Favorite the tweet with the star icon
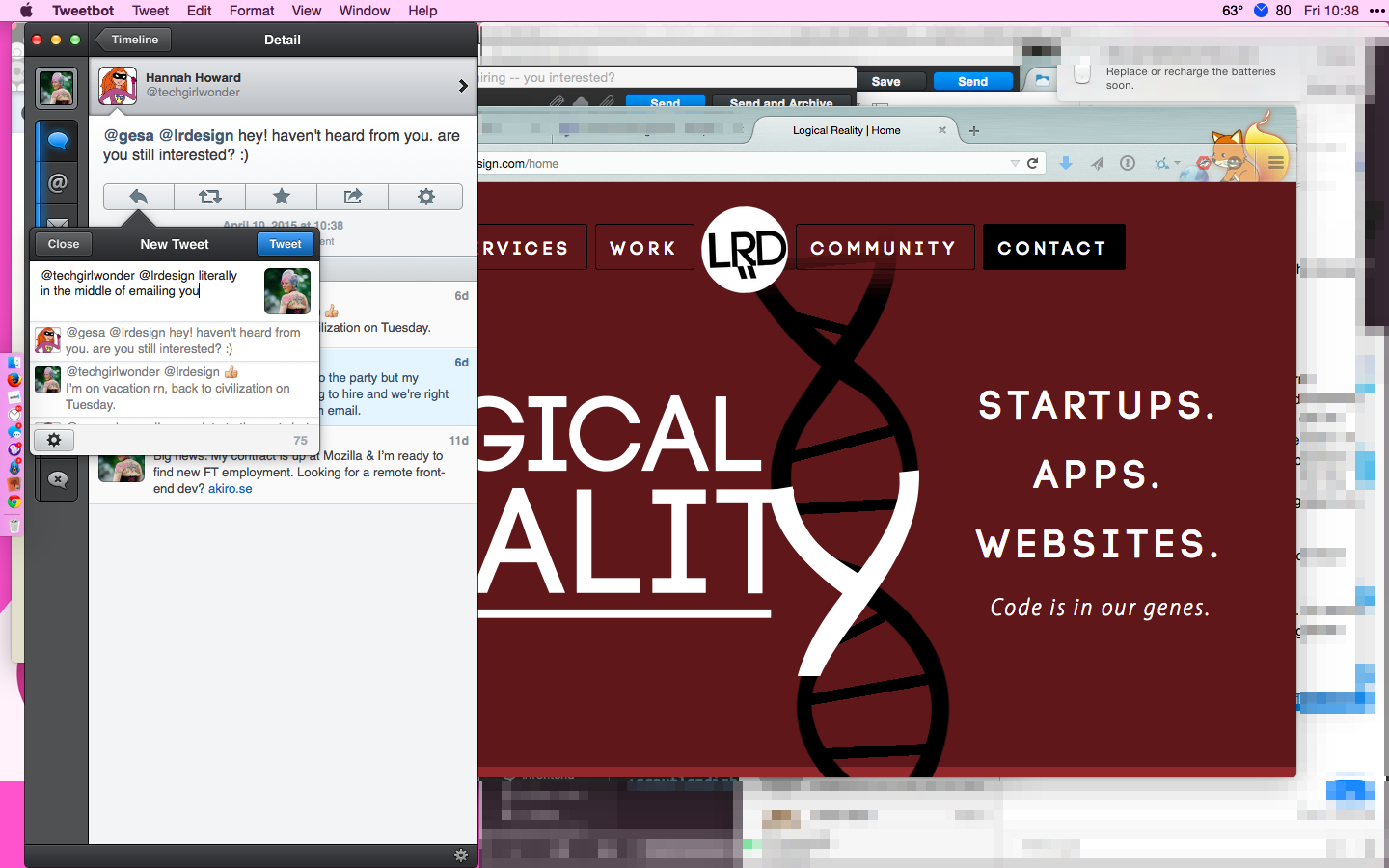The image size is (1389, 868). tap(282, 197)
